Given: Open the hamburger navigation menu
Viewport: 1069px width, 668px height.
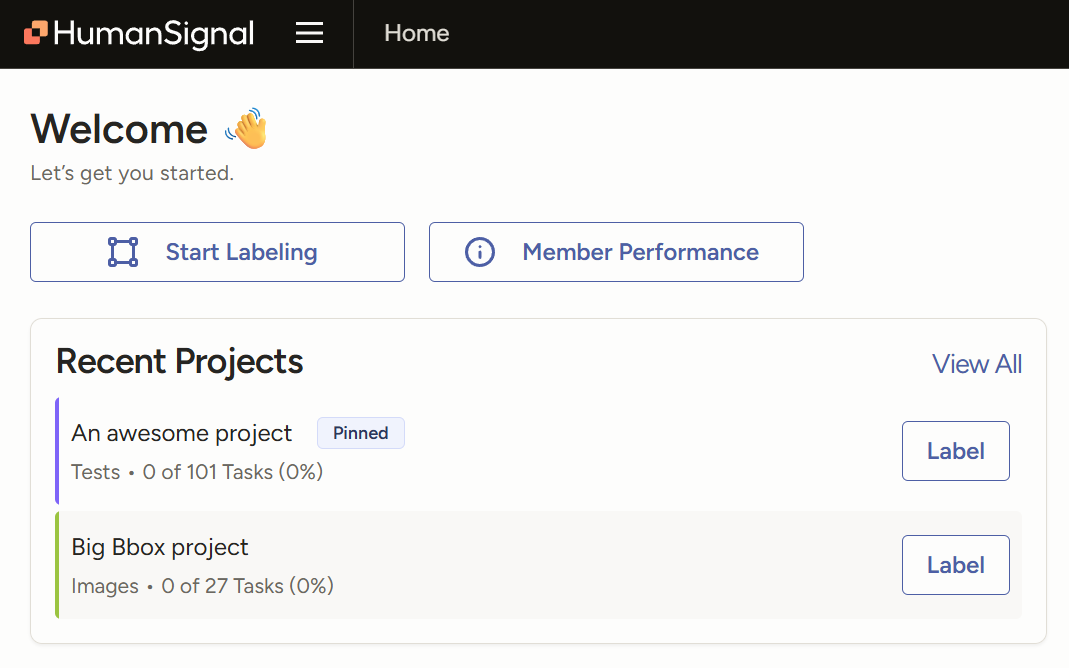Looking at the screenshot, I should [x=310, y=34].
